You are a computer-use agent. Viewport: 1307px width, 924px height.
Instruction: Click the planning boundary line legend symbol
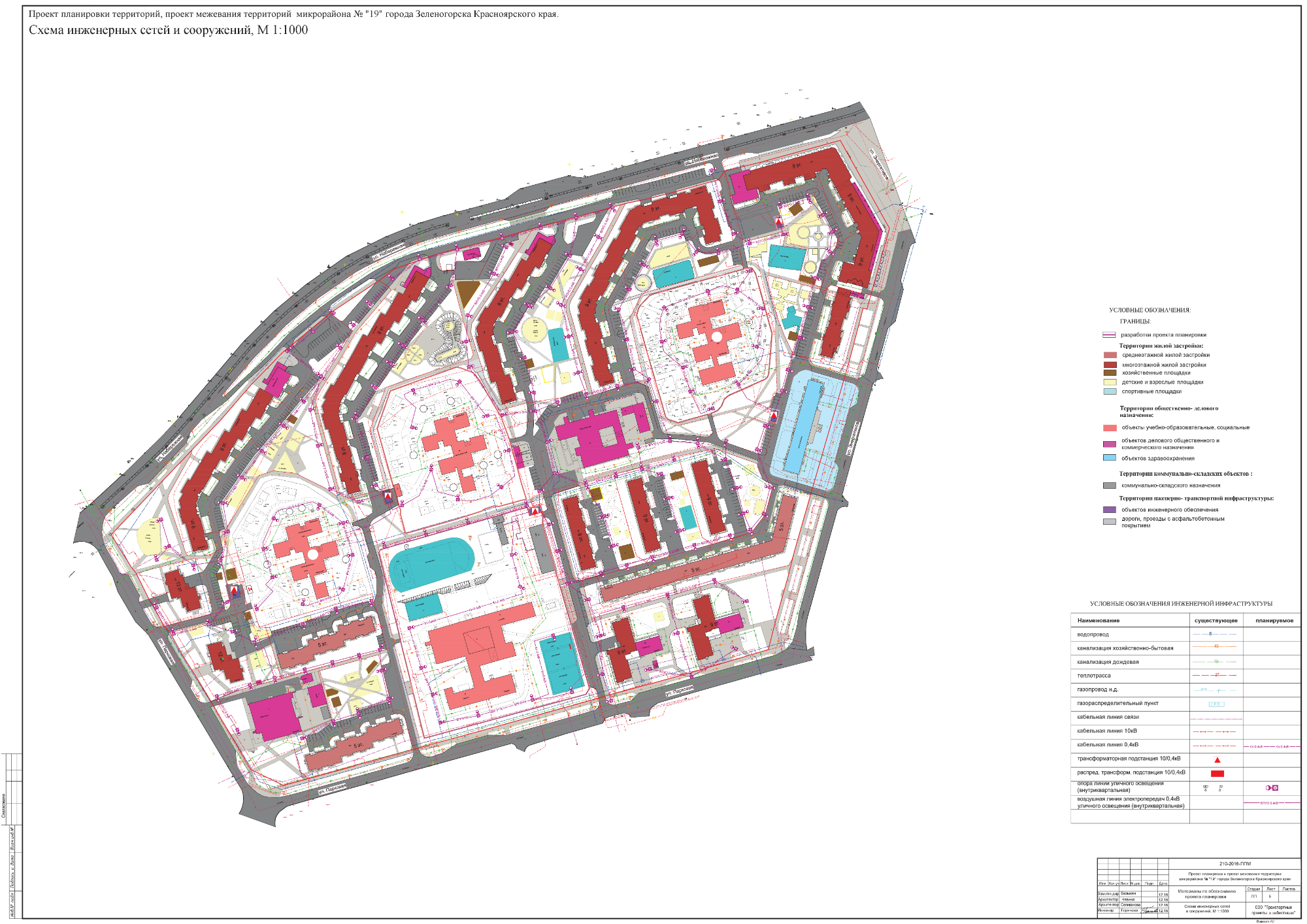(1109, 335)
